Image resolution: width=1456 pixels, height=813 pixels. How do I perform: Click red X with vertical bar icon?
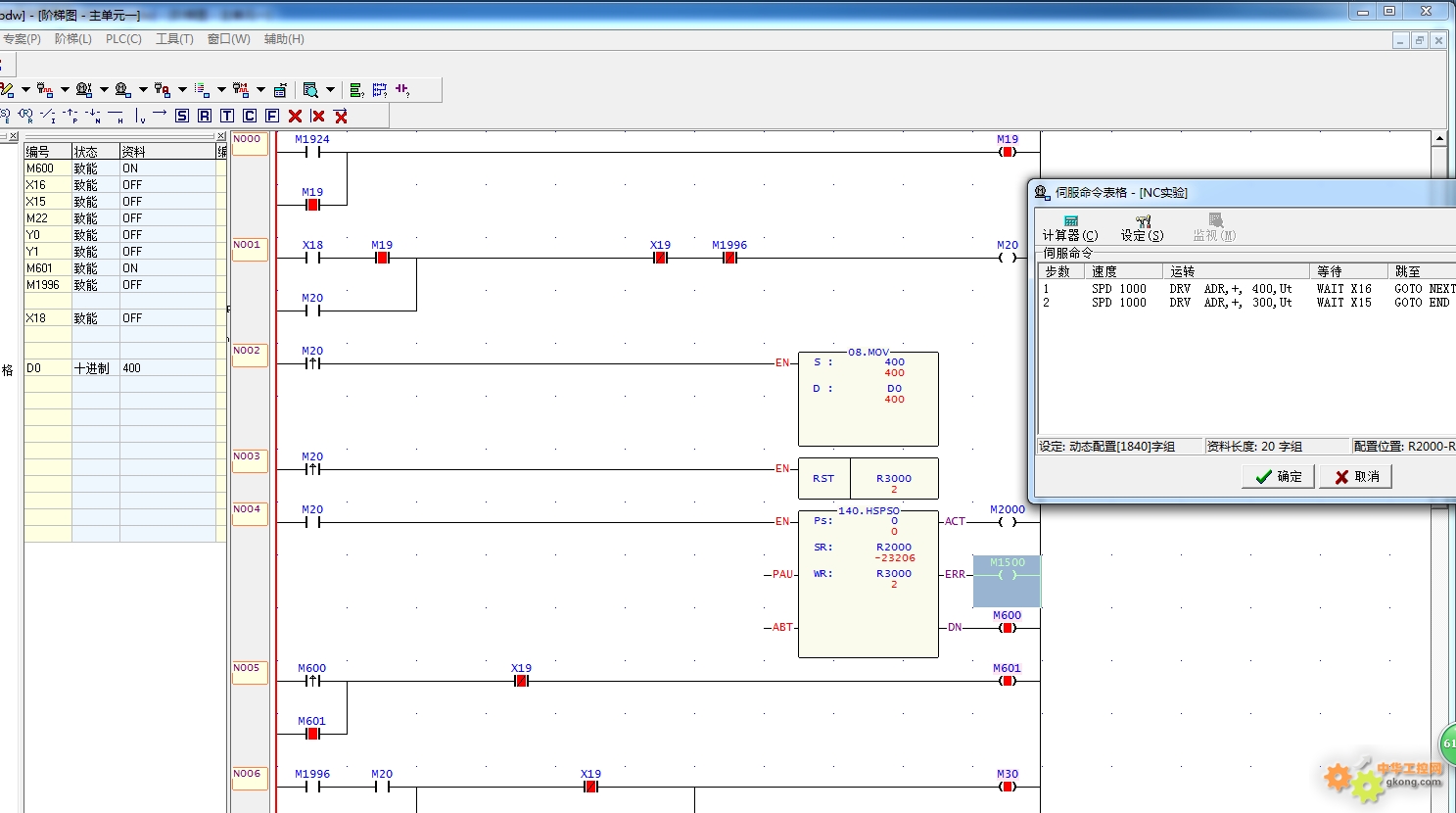click(317, 116)
